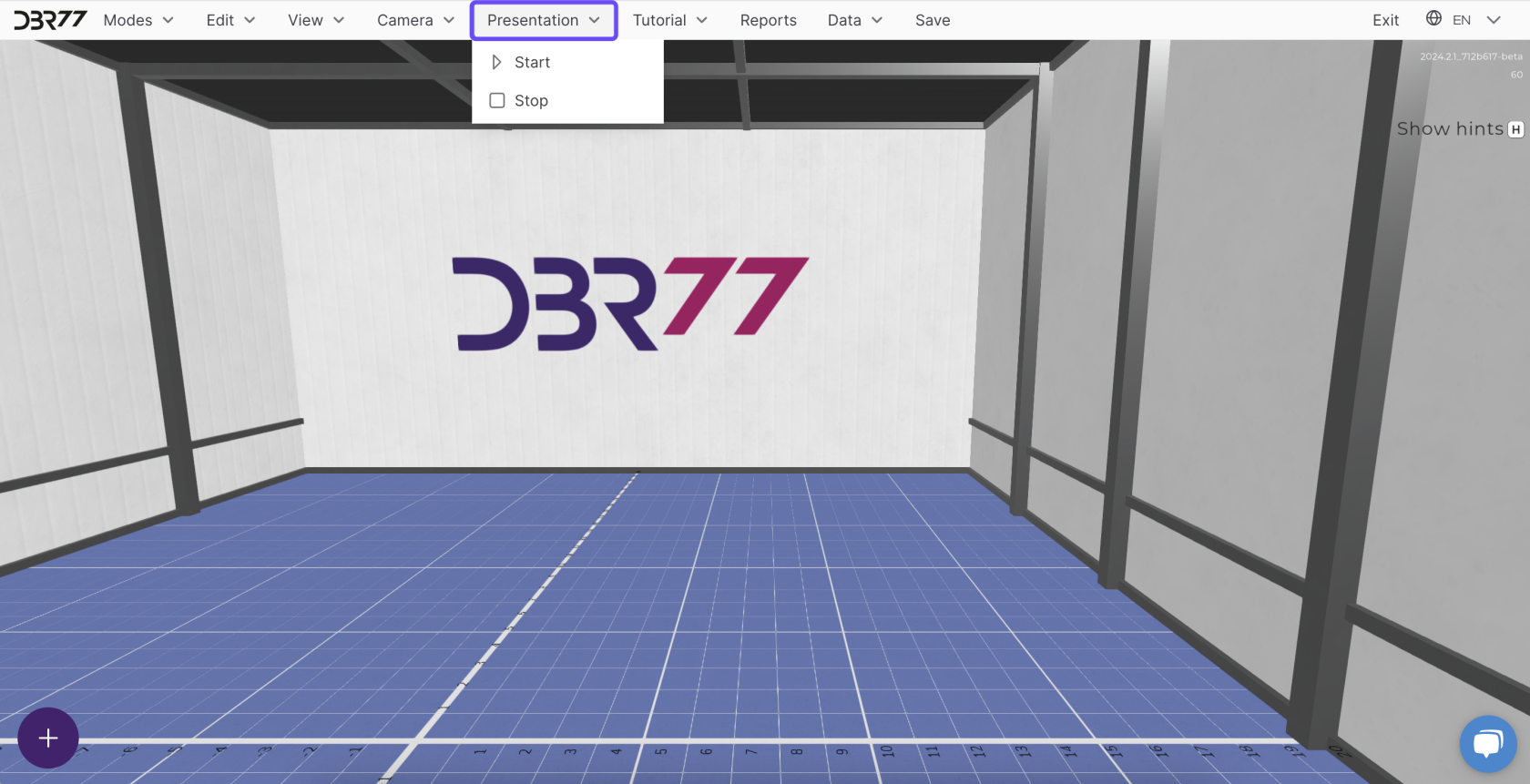Expand the Camera chevron arrow

tap(449, 20)
